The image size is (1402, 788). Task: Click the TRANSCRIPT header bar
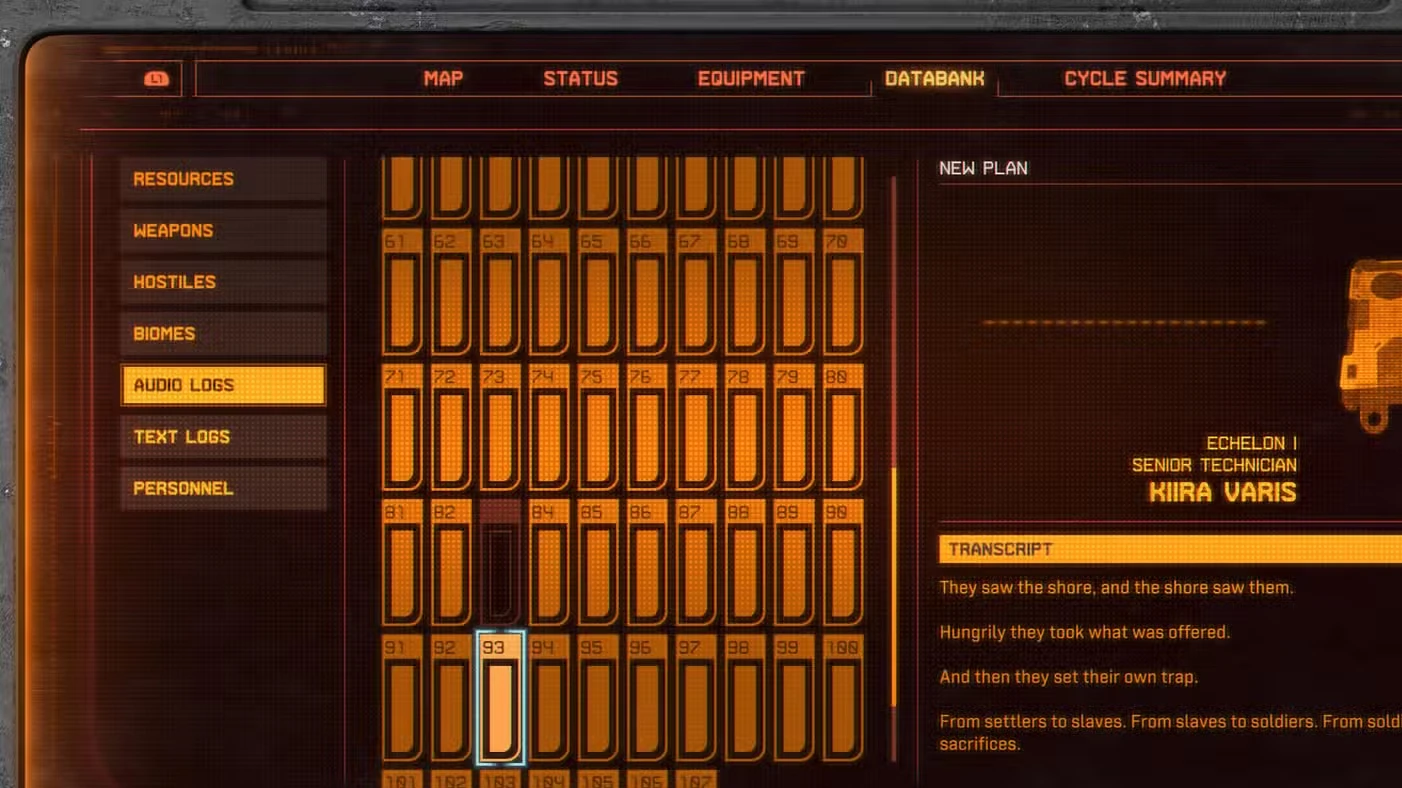pos(1170,549)
